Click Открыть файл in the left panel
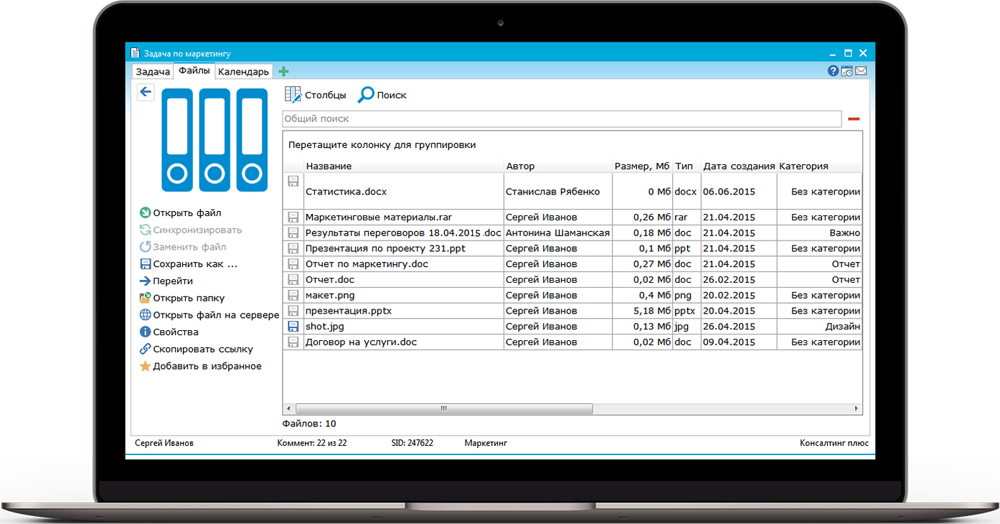The width and height of the screenshot is (1000, 524). tap(187, 213)
